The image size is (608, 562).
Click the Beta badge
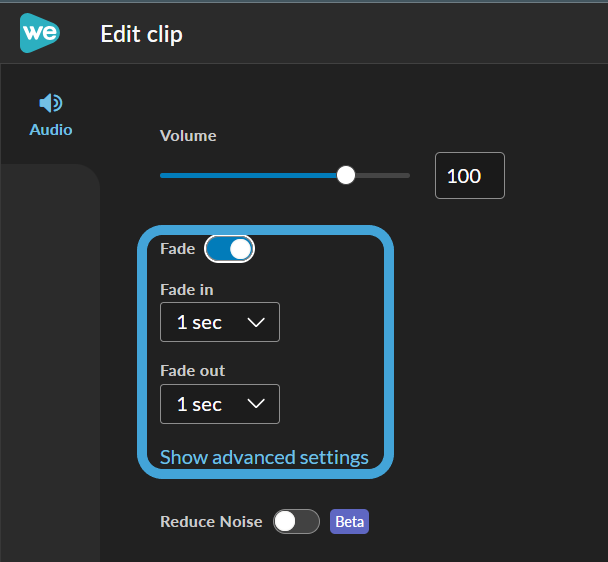(349, 522)
